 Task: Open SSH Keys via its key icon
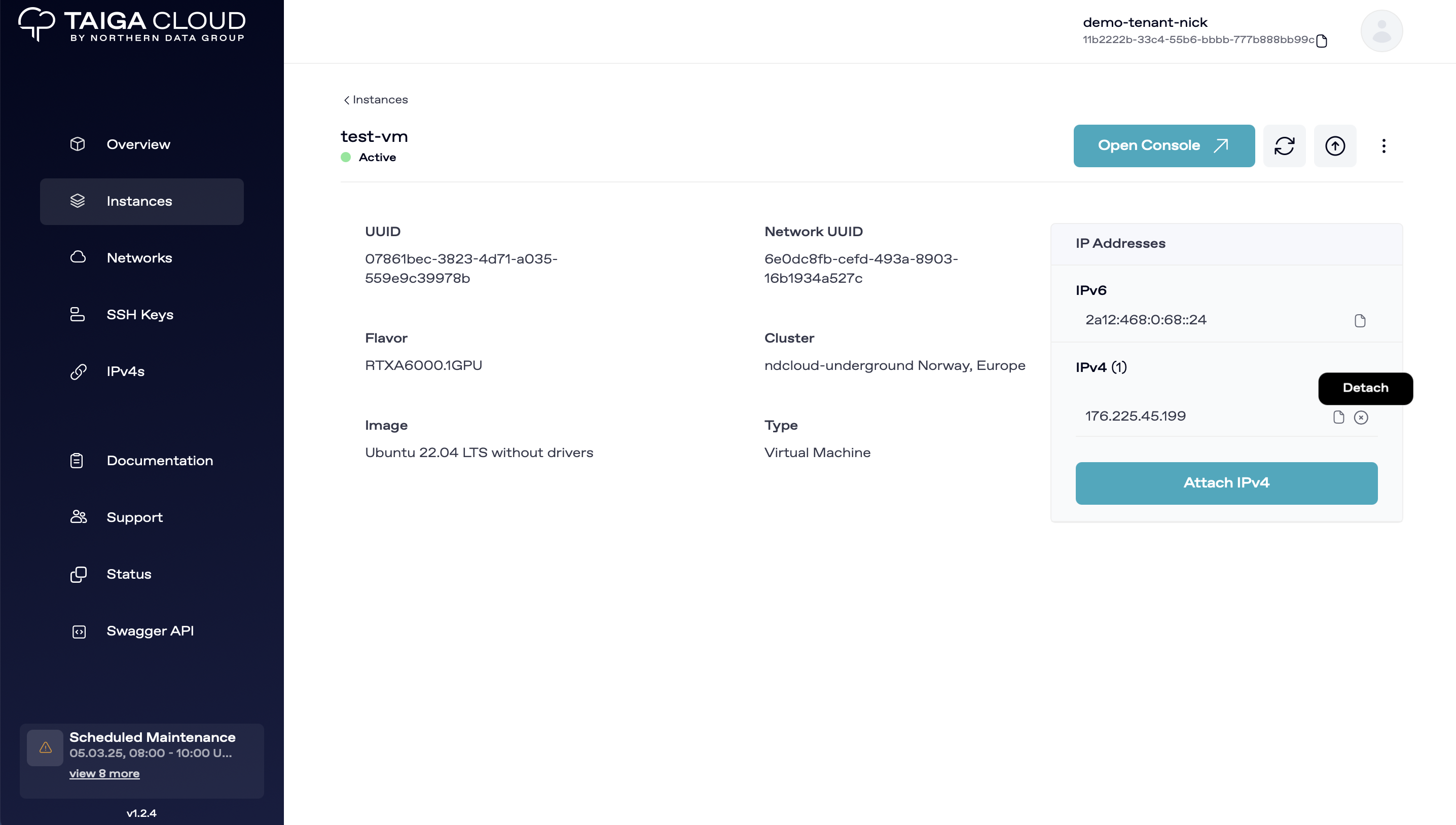tap(78, 315)
